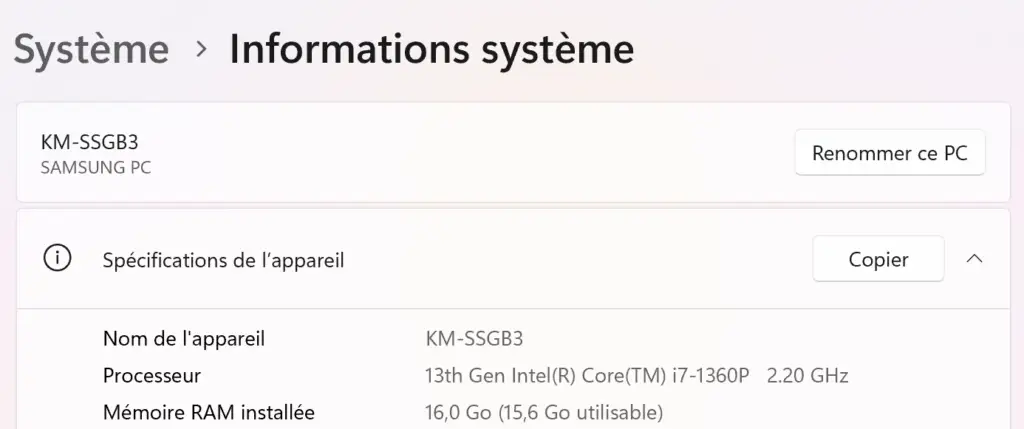Go back to Système breadcrumb
The height and width of the screenshot is (429, 1024).
tap(91, 50)
